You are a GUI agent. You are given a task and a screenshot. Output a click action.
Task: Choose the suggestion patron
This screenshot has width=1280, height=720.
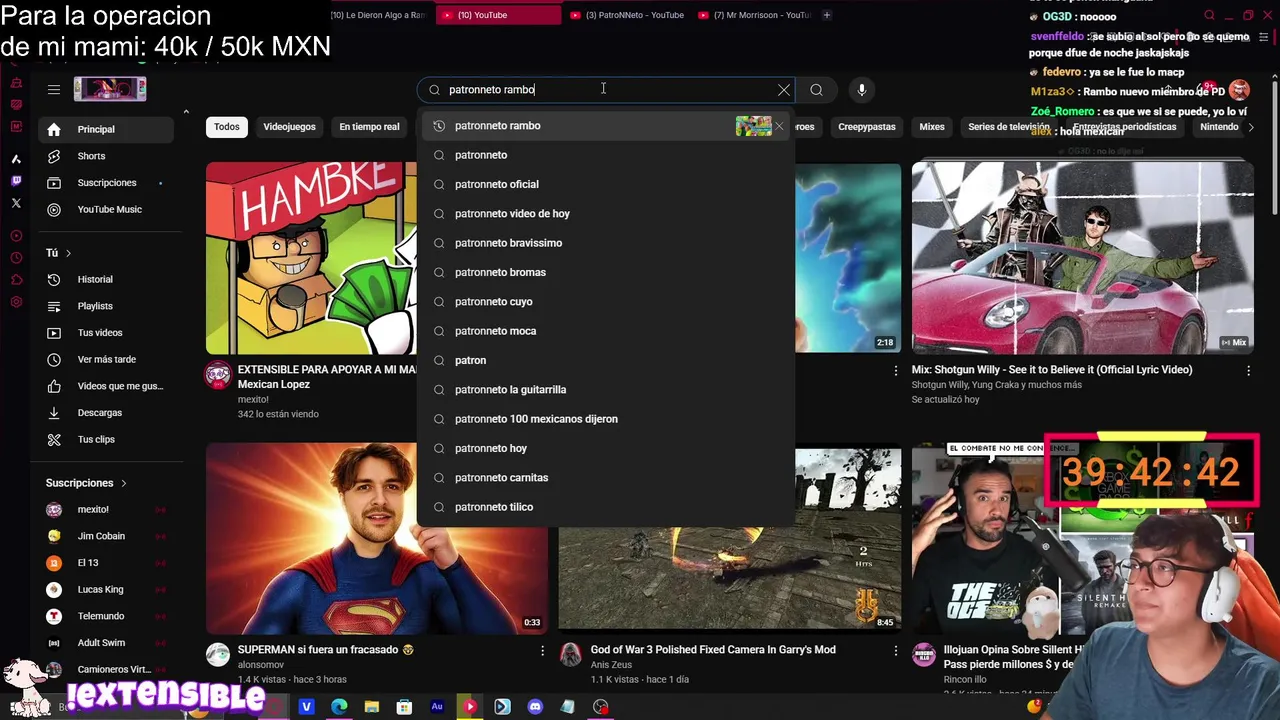click(x=606, y=360)
